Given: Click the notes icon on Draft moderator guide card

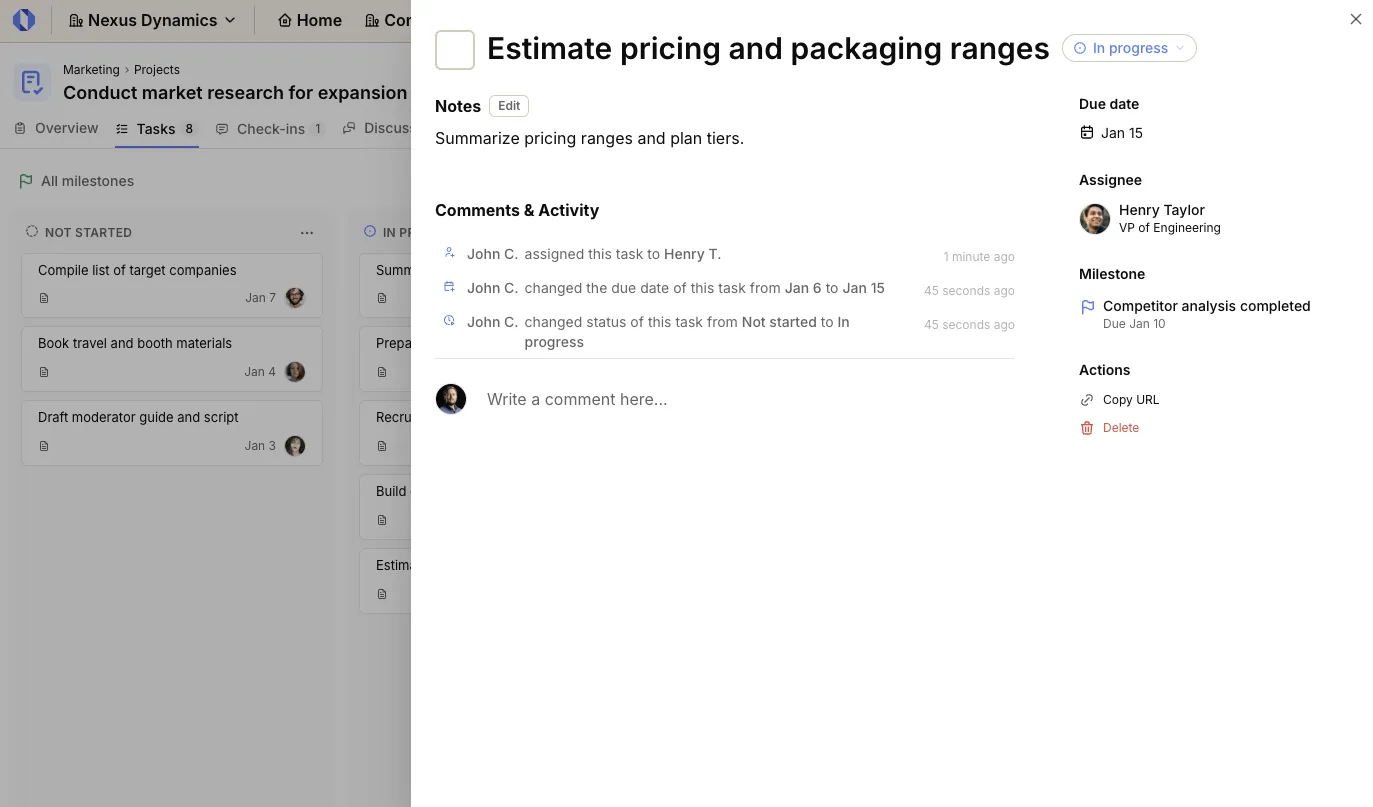Looking at the screenshot, I should (x=44, y=446).
